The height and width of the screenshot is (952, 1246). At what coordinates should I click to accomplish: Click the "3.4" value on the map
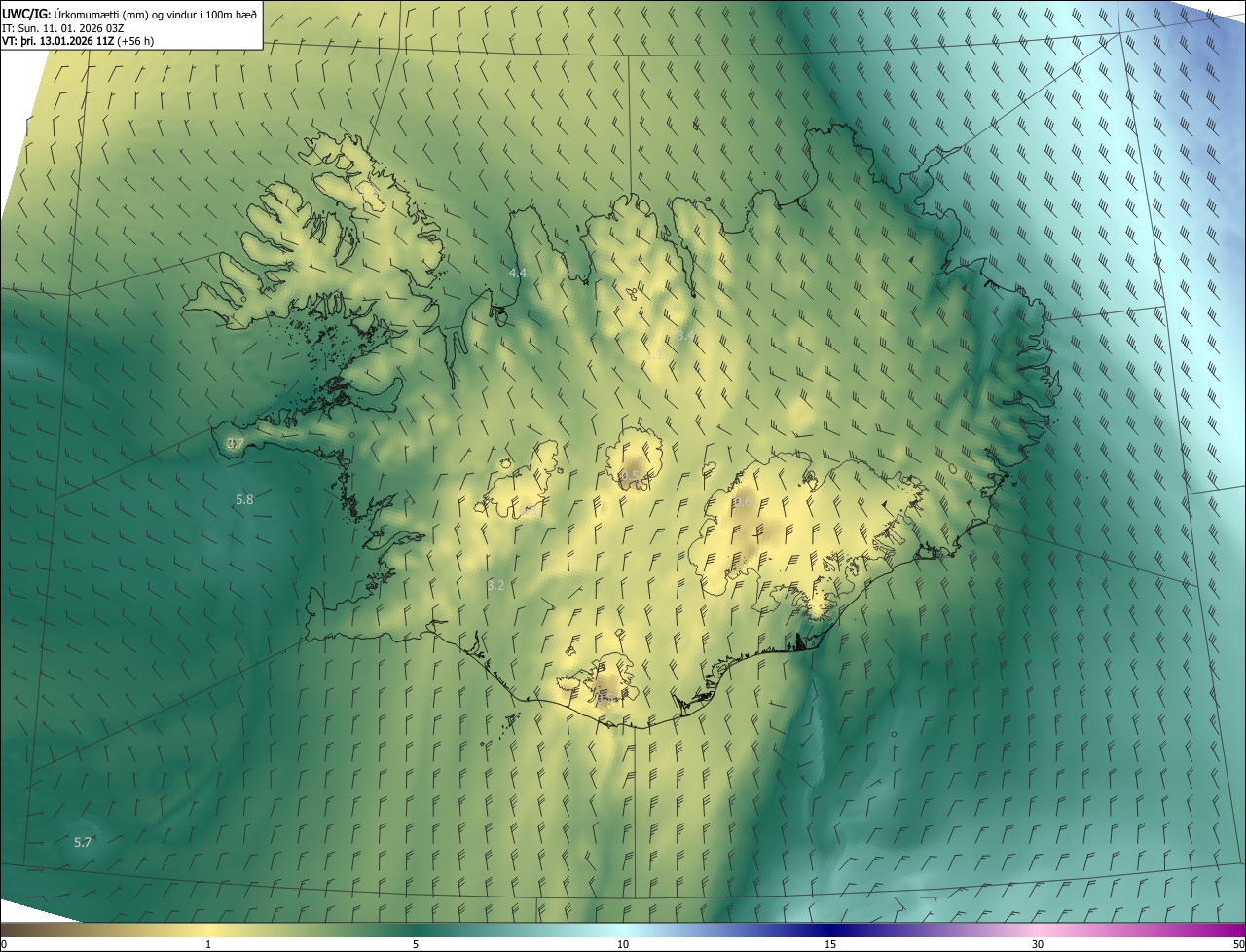point(685,336)
